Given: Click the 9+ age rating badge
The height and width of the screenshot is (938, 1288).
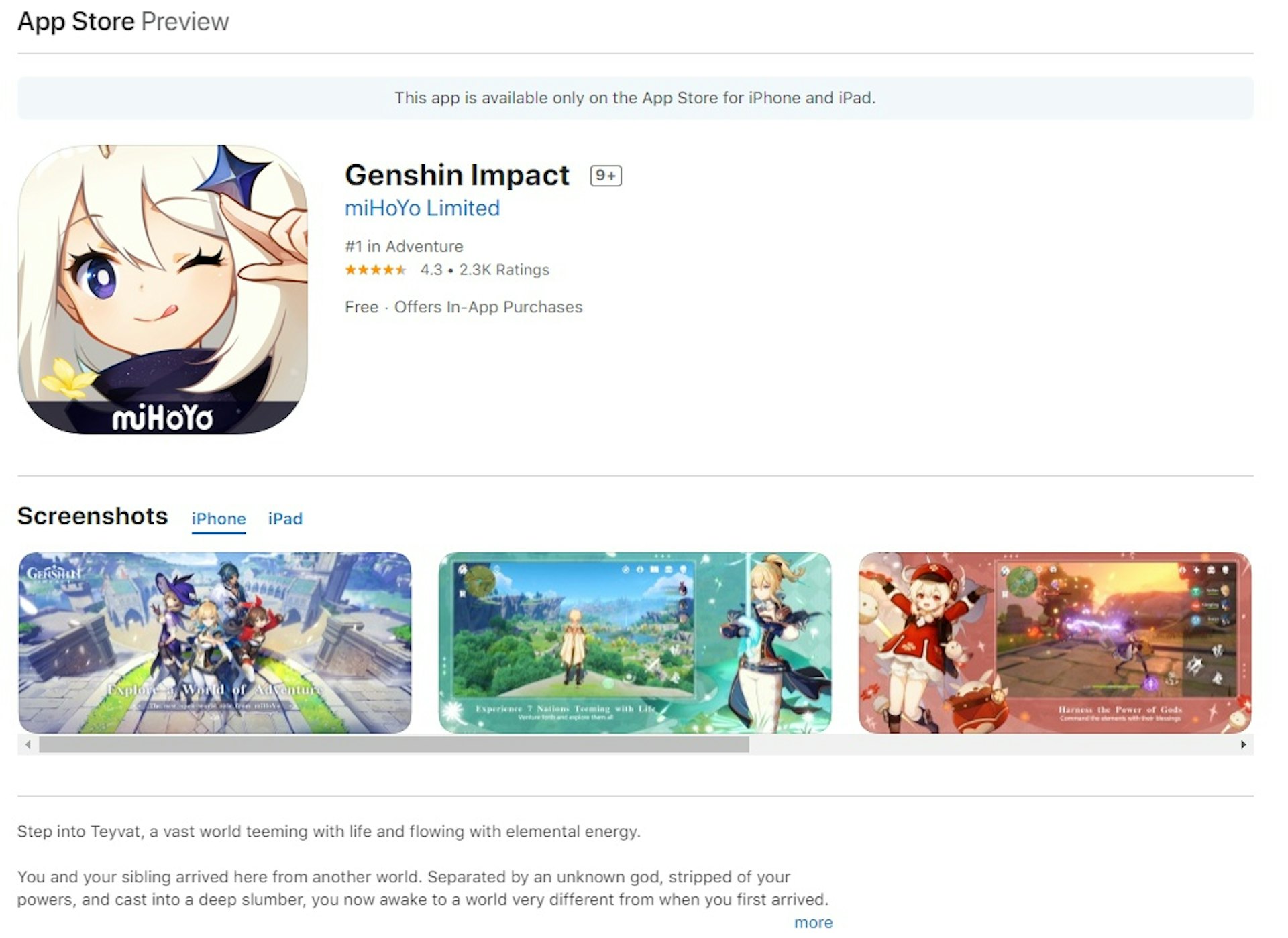Looking at the screenshot, I should click(x=605, y=176).
